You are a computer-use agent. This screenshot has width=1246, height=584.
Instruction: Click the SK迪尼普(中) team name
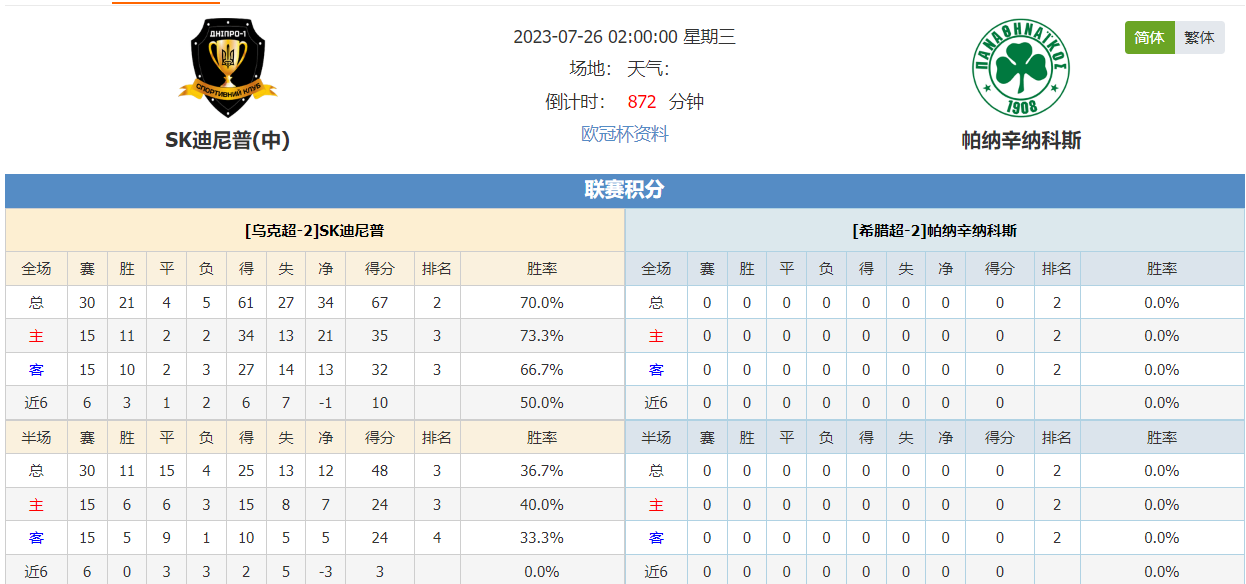(227, 141)
